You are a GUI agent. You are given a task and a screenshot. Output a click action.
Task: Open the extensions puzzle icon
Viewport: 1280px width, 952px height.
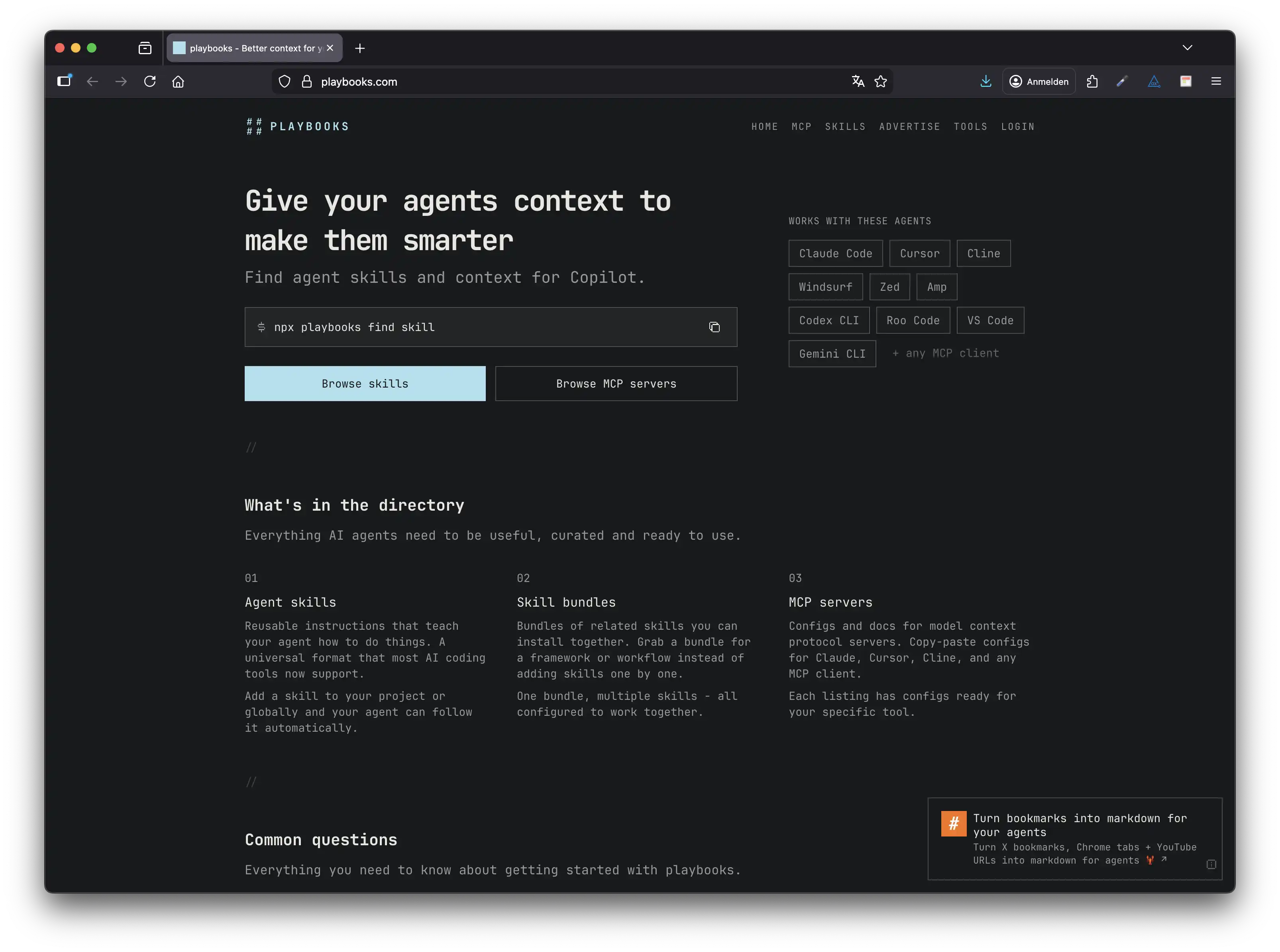[1092, 82]
